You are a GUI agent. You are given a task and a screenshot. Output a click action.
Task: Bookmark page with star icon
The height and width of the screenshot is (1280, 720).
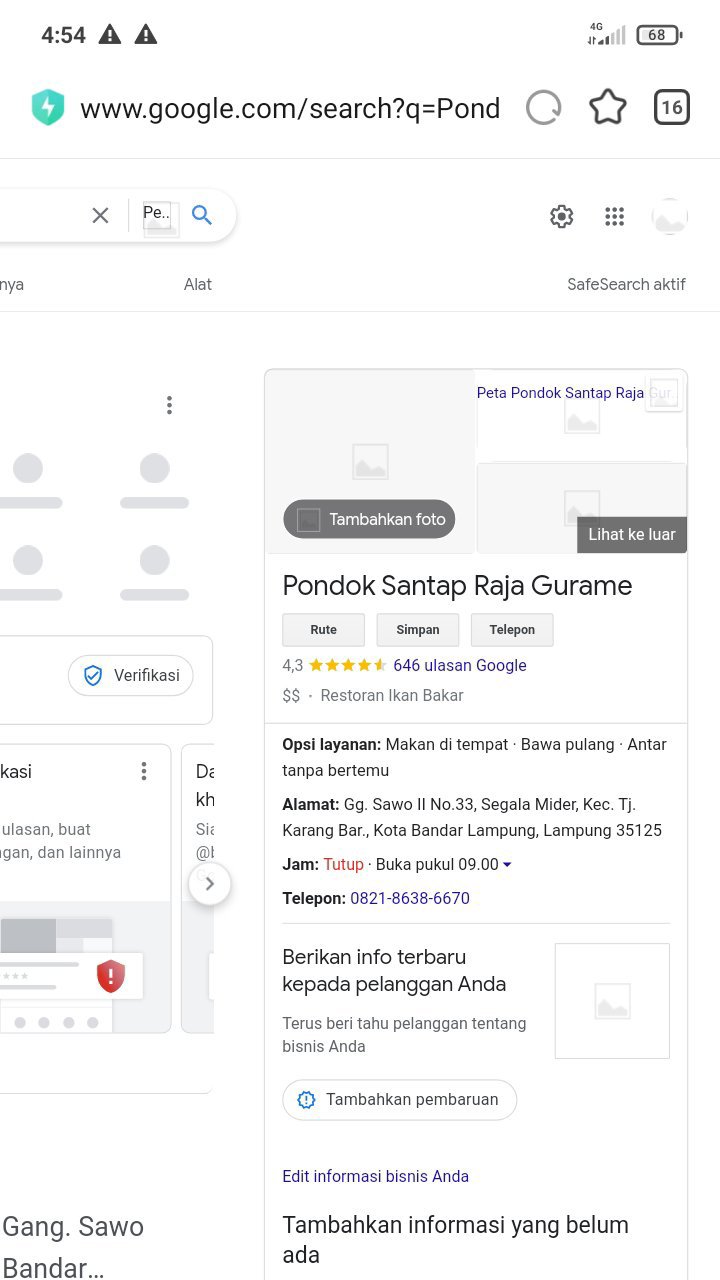607,108
